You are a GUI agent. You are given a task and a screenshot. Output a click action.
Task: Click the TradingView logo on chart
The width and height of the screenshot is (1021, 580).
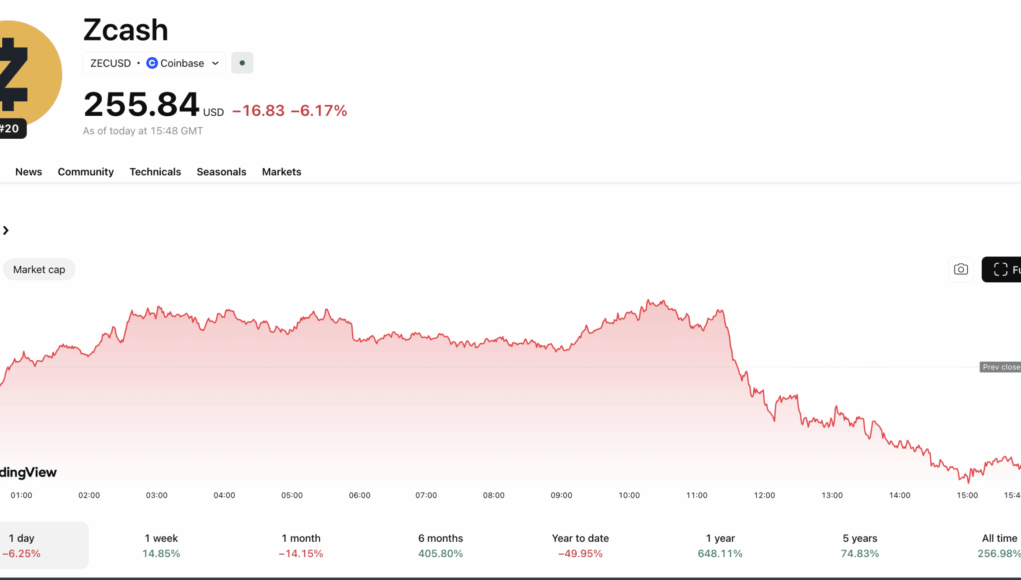(28, 472)
